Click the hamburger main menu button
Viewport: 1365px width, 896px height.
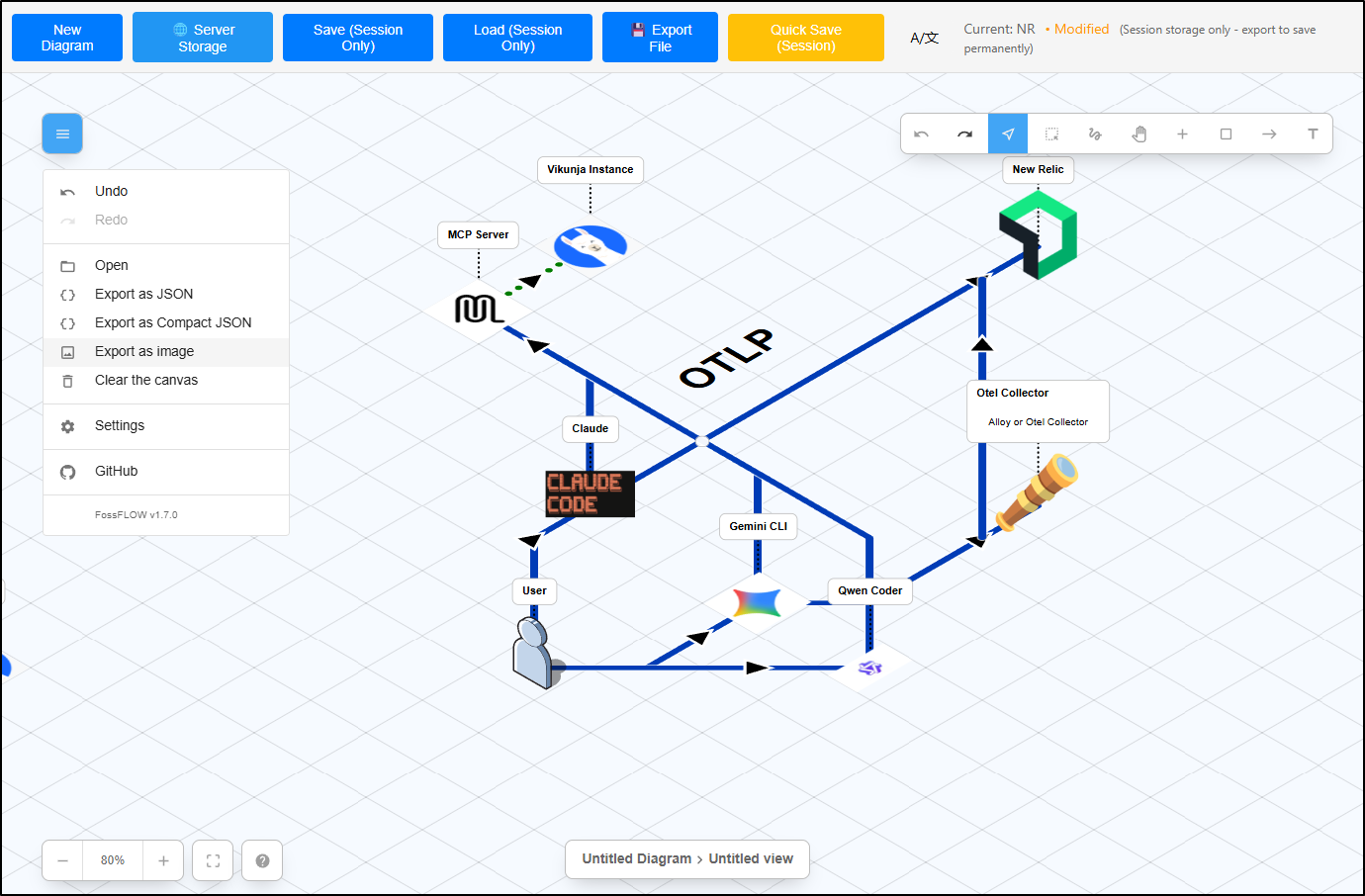62,134
